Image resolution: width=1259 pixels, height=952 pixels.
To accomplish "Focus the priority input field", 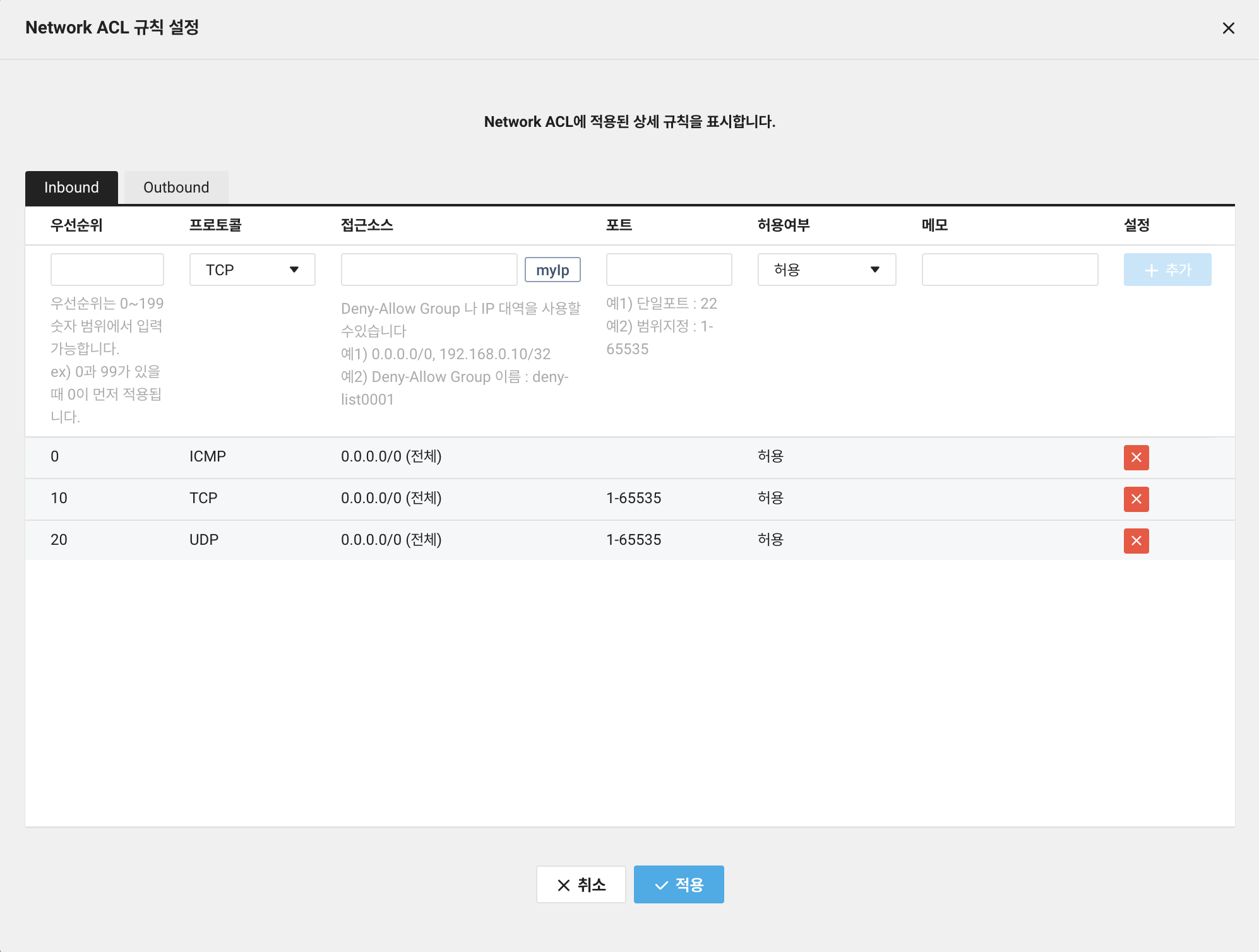I will point(107,270).
